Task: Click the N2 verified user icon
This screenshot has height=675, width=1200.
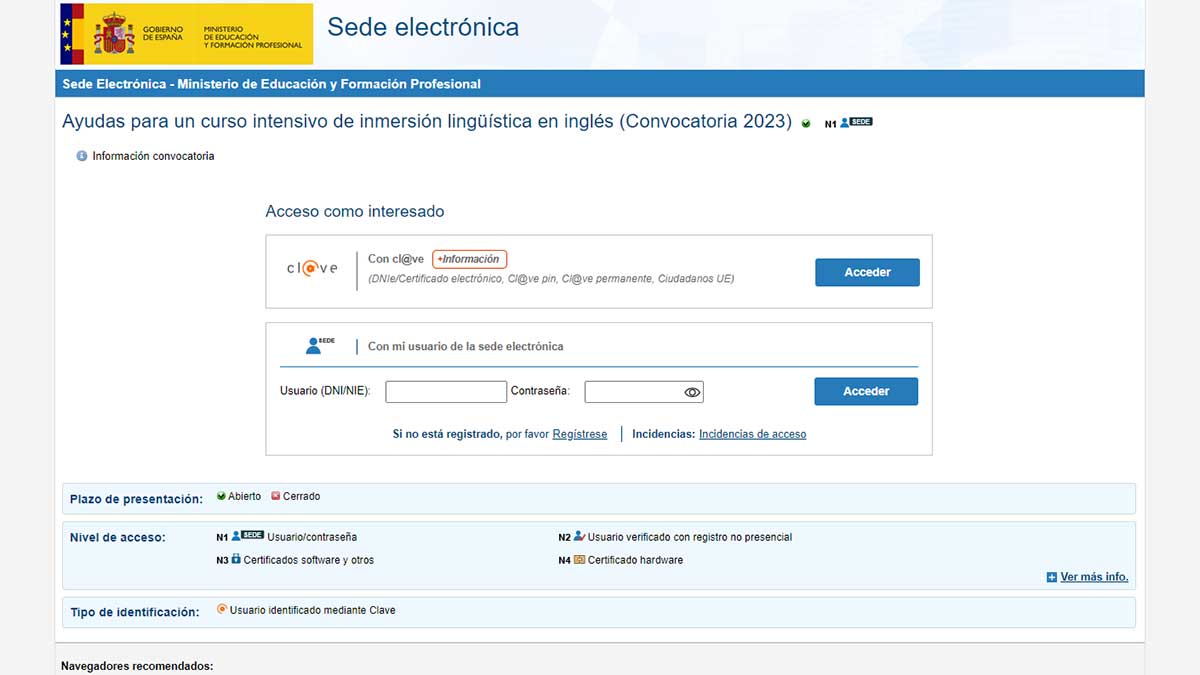Action: coord(579,537)
